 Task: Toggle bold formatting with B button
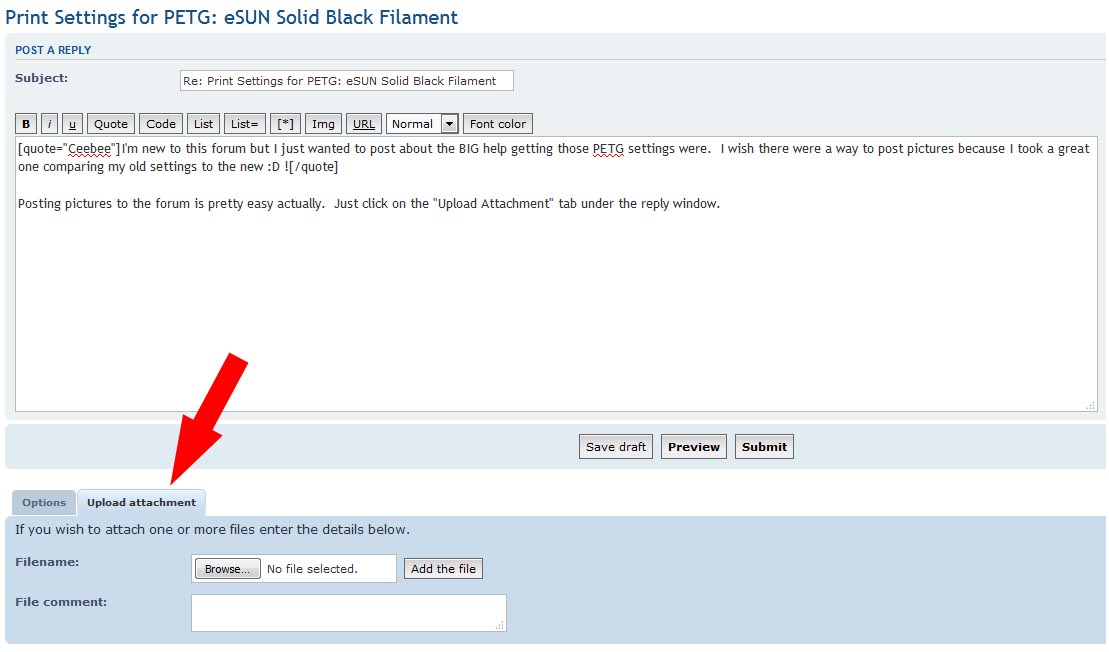click(x=26, y=124)
